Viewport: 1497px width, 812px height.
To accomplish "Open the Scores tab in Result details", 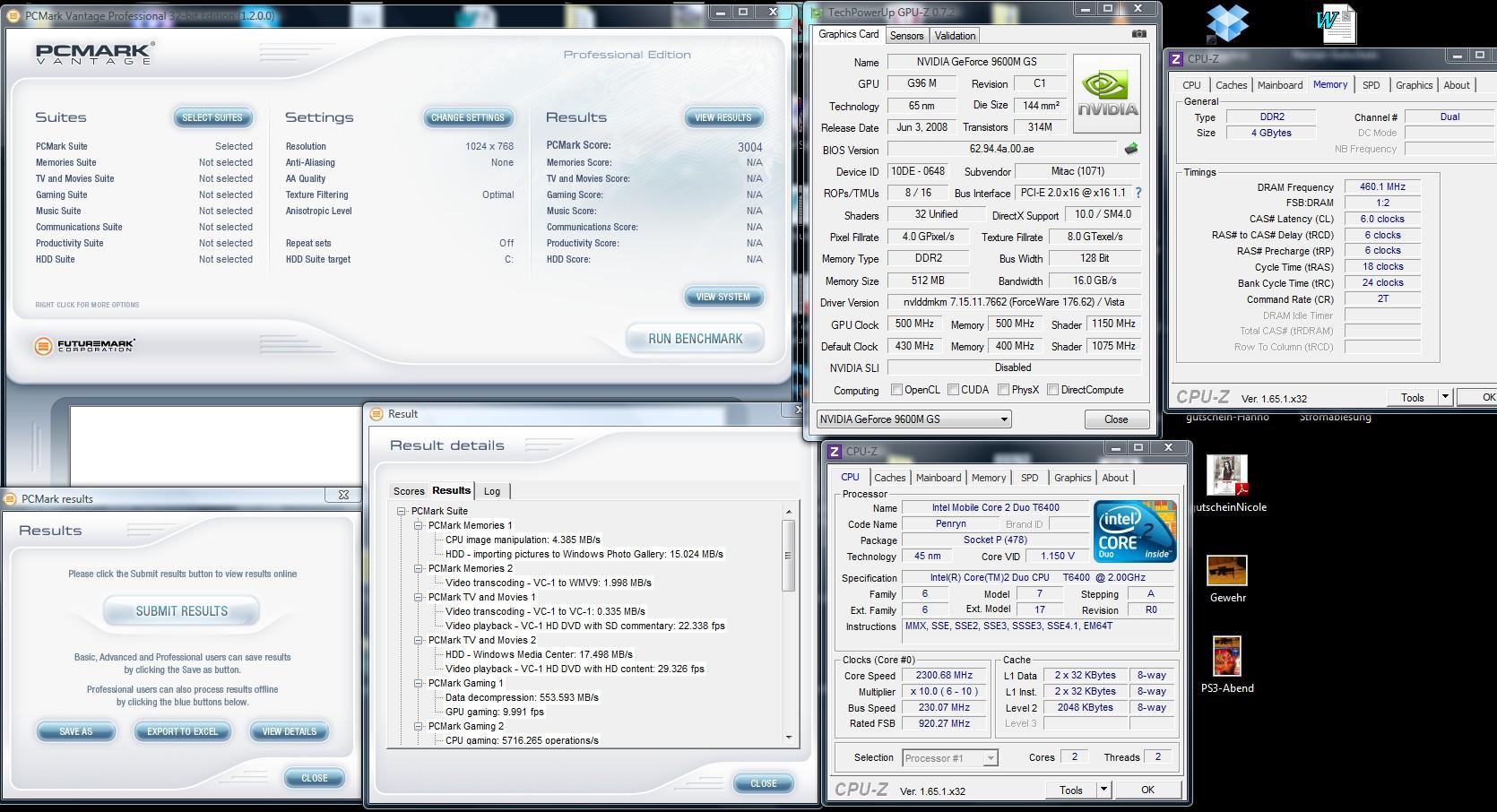I will pyautogui.click(x=409, y=491).
